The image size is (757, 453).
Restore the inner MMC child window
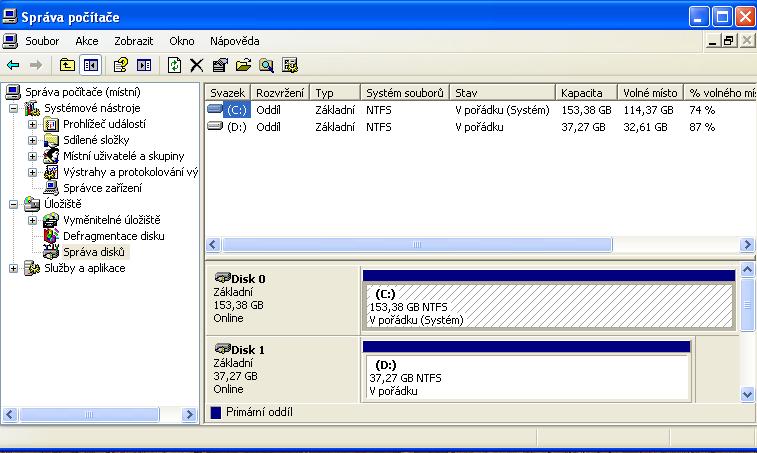coord(729,41)
